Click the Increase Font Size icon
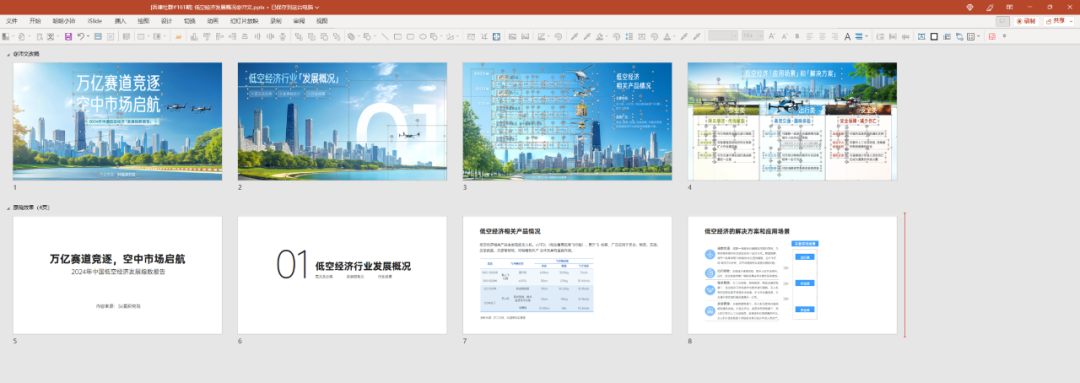This screenshot has height=383, width=1080. 771,37
